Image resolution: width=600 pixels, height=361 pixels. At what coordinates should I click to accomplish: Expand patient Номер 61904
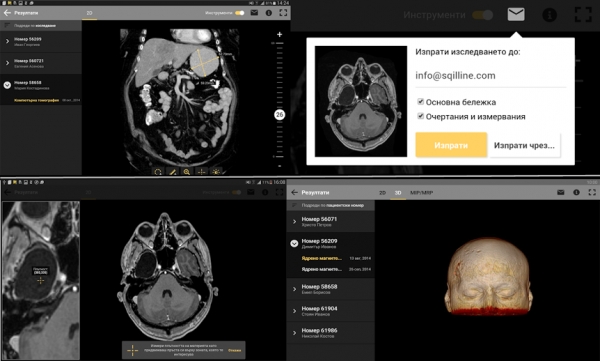331,311
